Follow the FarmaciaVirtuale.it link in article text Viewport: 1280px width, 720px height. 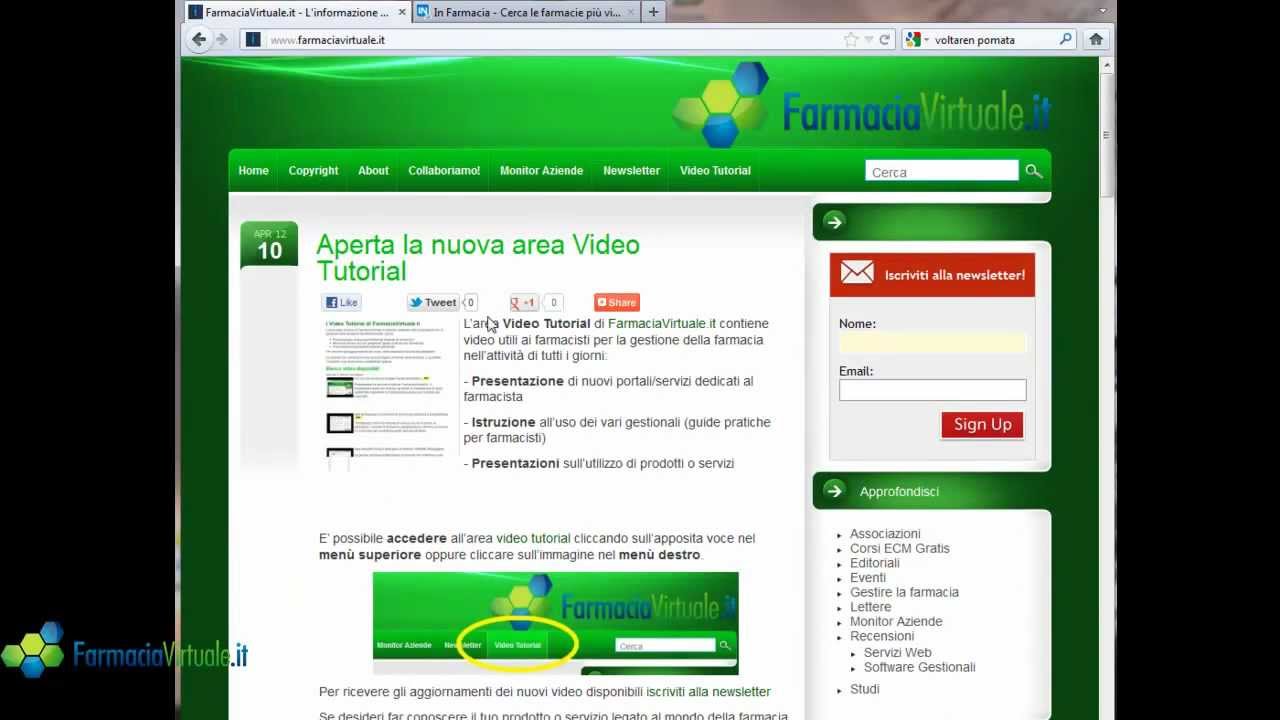point(662,323)
